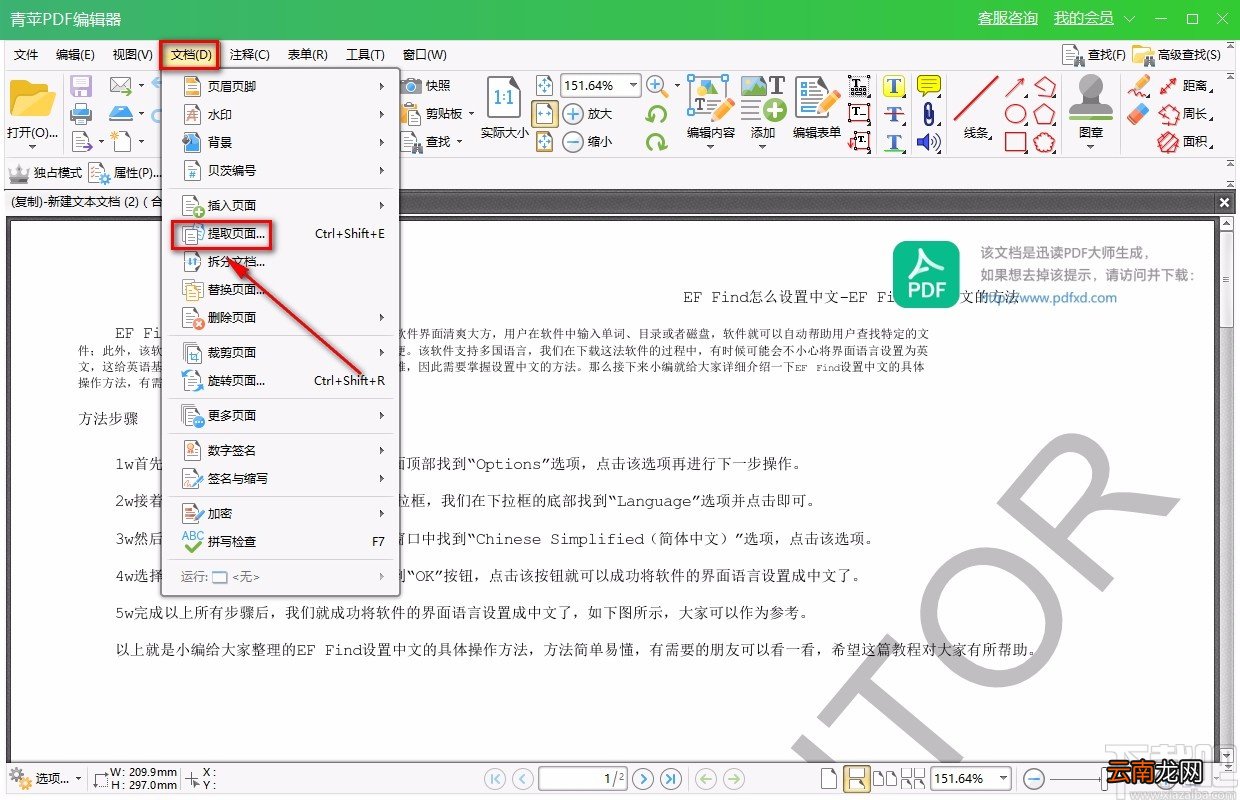Image resolution: width=1240 pixels, height=800 pixels.
Task: Select the Rectangle shape tool
Action: coord(1016,142)
